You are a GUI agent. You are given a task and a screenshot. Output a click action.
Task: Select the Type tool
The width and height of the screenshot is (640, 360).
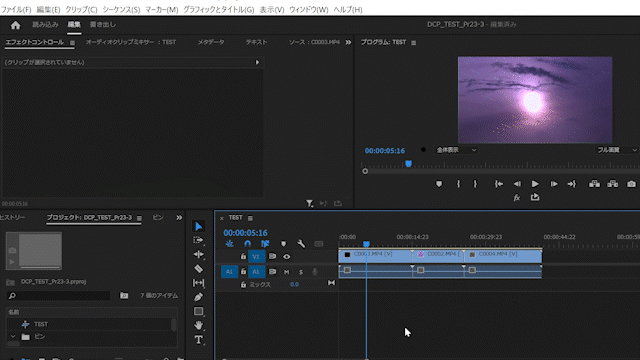[198, 340]
